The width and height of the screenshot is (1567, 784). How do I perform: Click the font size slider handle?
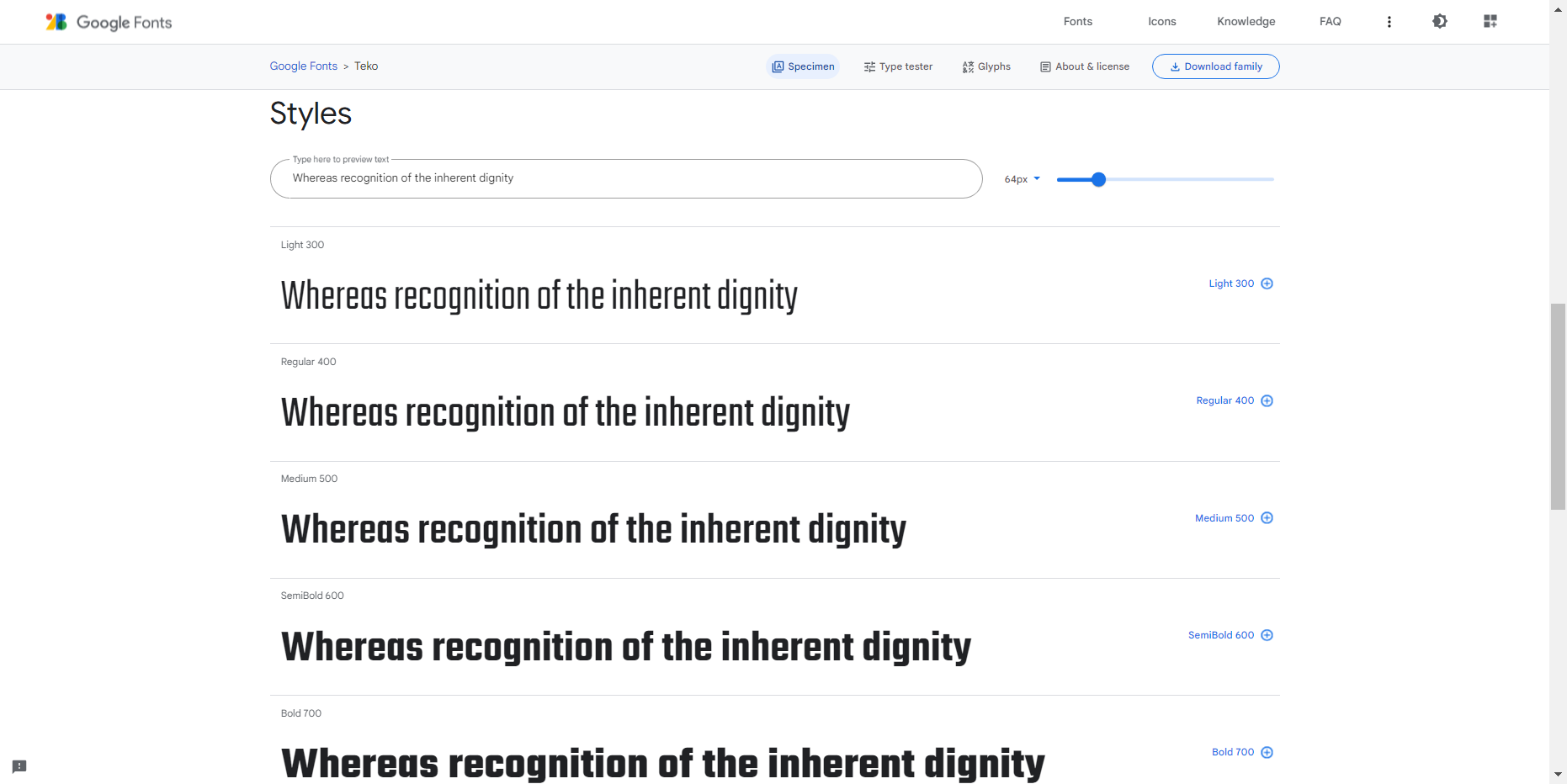click(1098, 179)
